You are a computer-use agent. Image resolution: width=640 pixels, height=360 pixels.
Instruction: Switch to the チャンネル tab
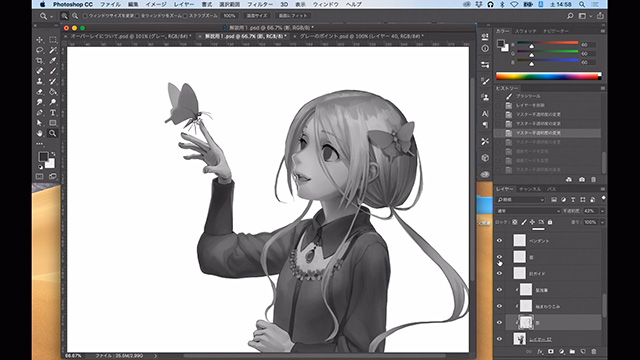[530, 189]
